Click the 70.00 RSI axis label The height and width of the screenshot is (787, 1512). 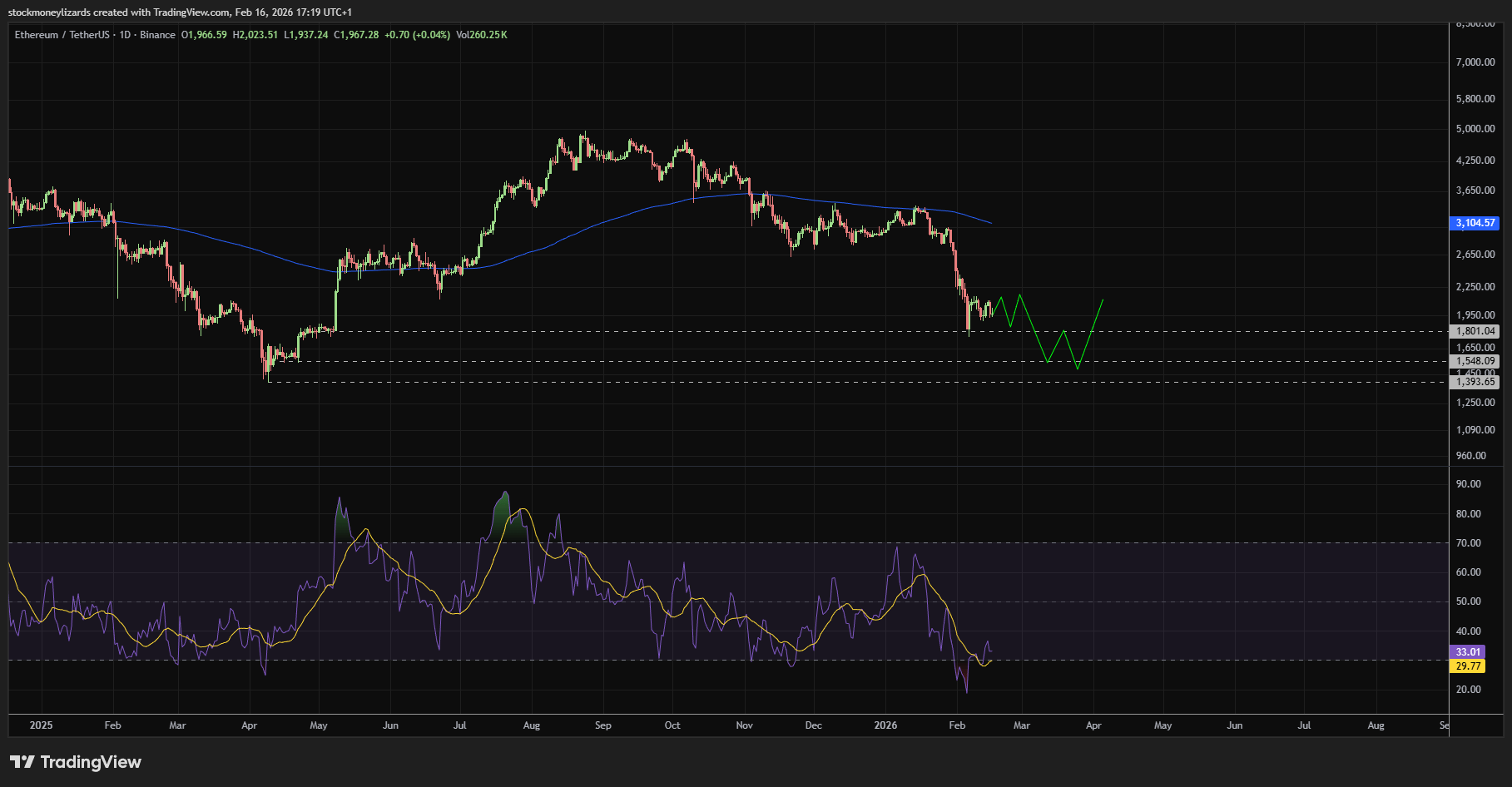pyautogui.click(x=1469, y=543)
